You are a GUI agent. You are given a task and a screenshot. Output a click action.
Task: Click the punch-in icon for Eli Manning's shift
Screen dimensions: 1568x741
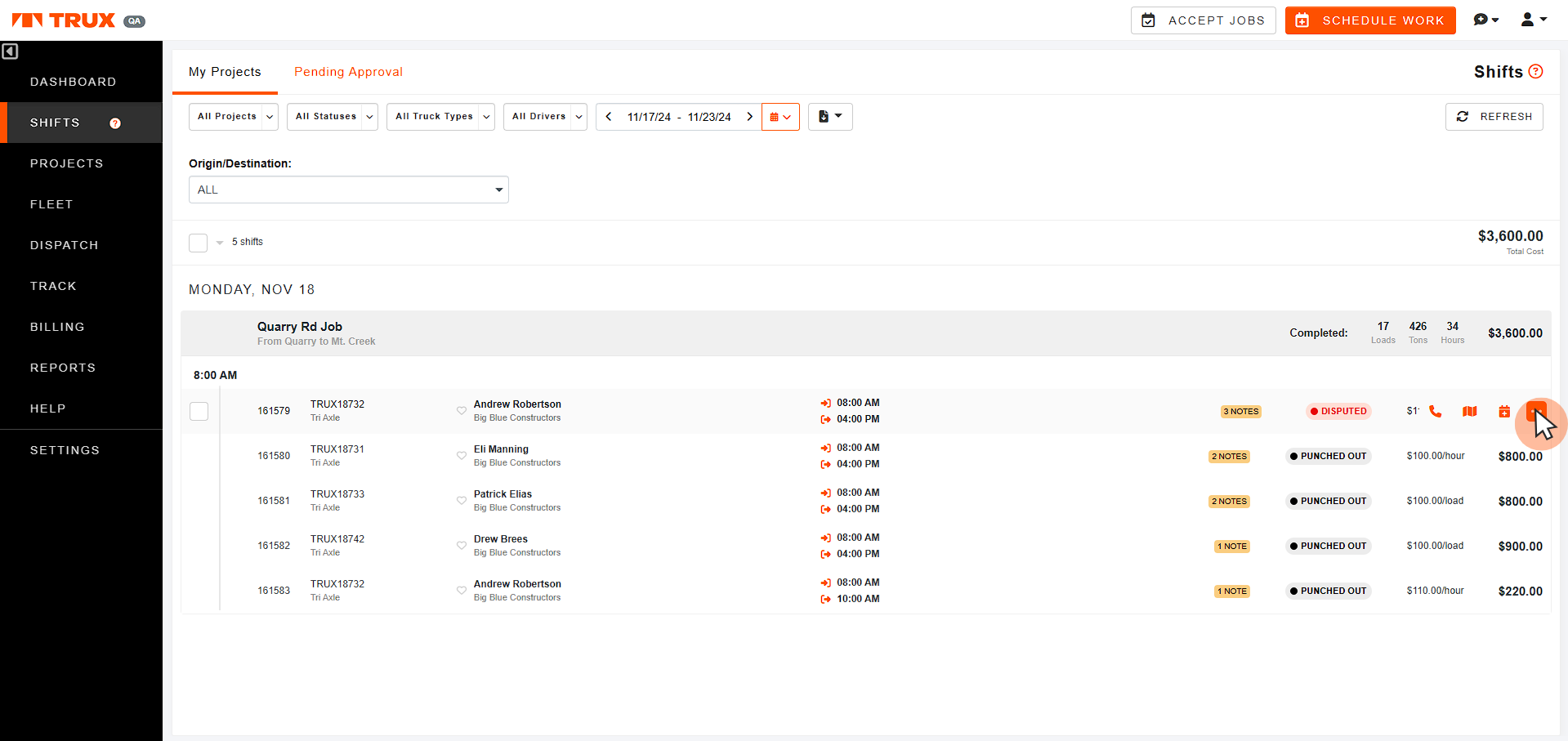click(825, 448)
